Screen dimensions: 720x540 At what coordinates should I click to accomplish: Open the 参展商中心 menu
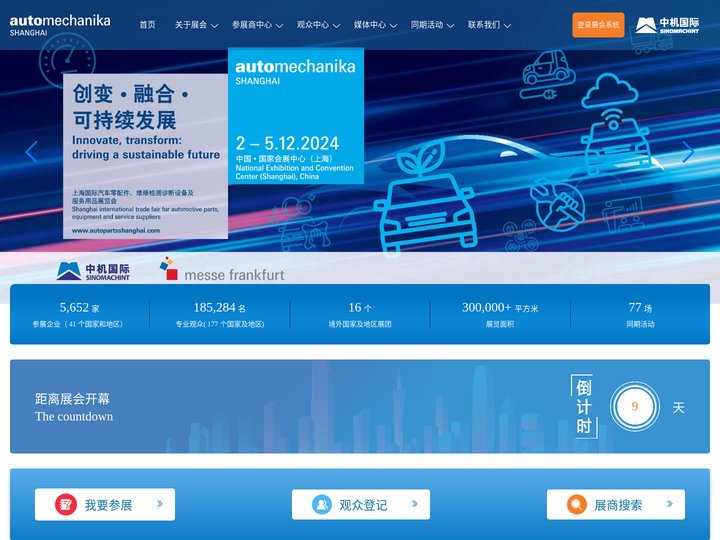pos(252,25)
